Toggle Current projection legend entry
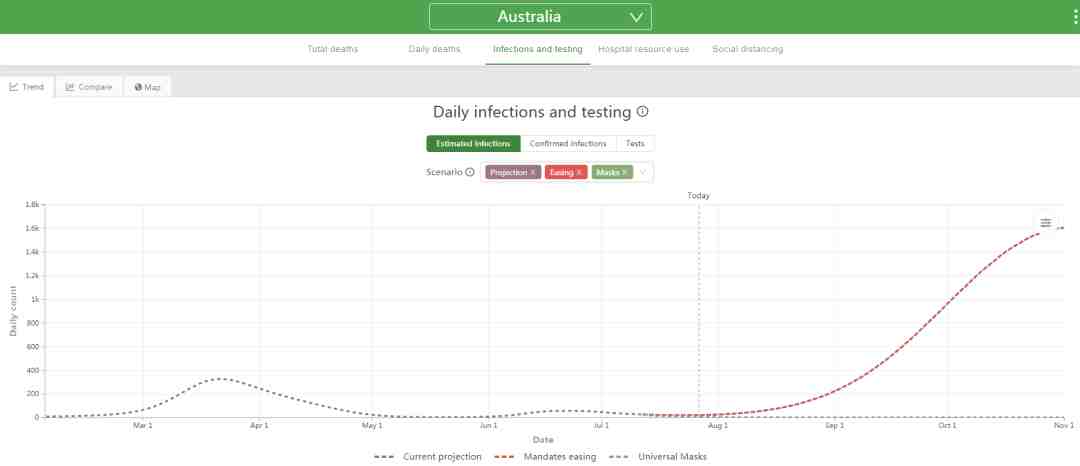The width and height of the screenshot is (1080, 466). [428, 456]
